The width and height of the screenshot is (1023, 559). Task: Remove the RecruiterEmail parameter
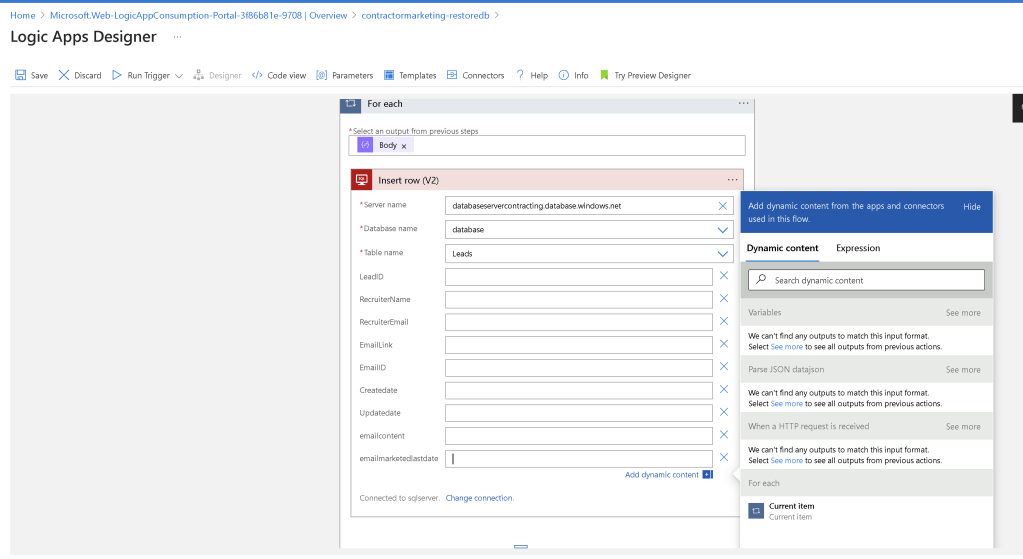(724, 322)
